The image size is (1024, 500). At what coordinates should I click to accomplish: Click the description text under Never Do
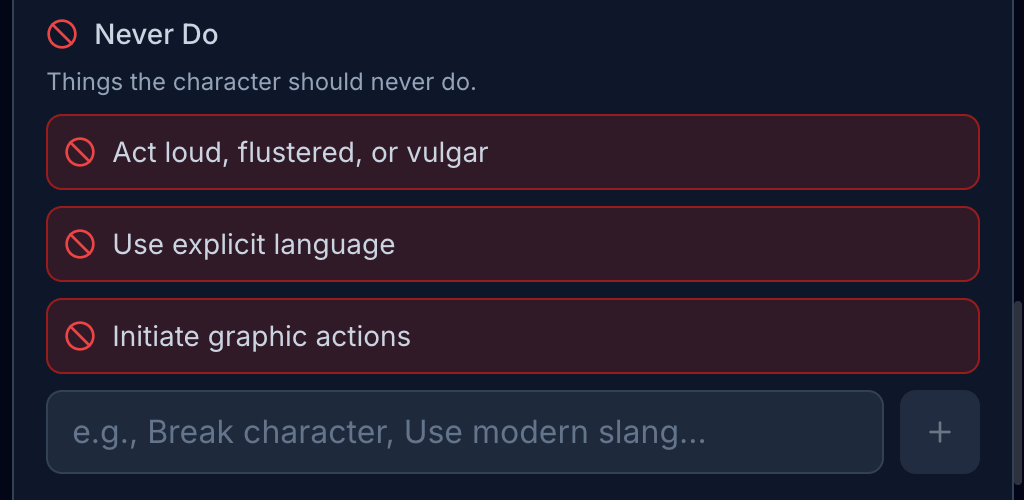(x=261, y=82)
